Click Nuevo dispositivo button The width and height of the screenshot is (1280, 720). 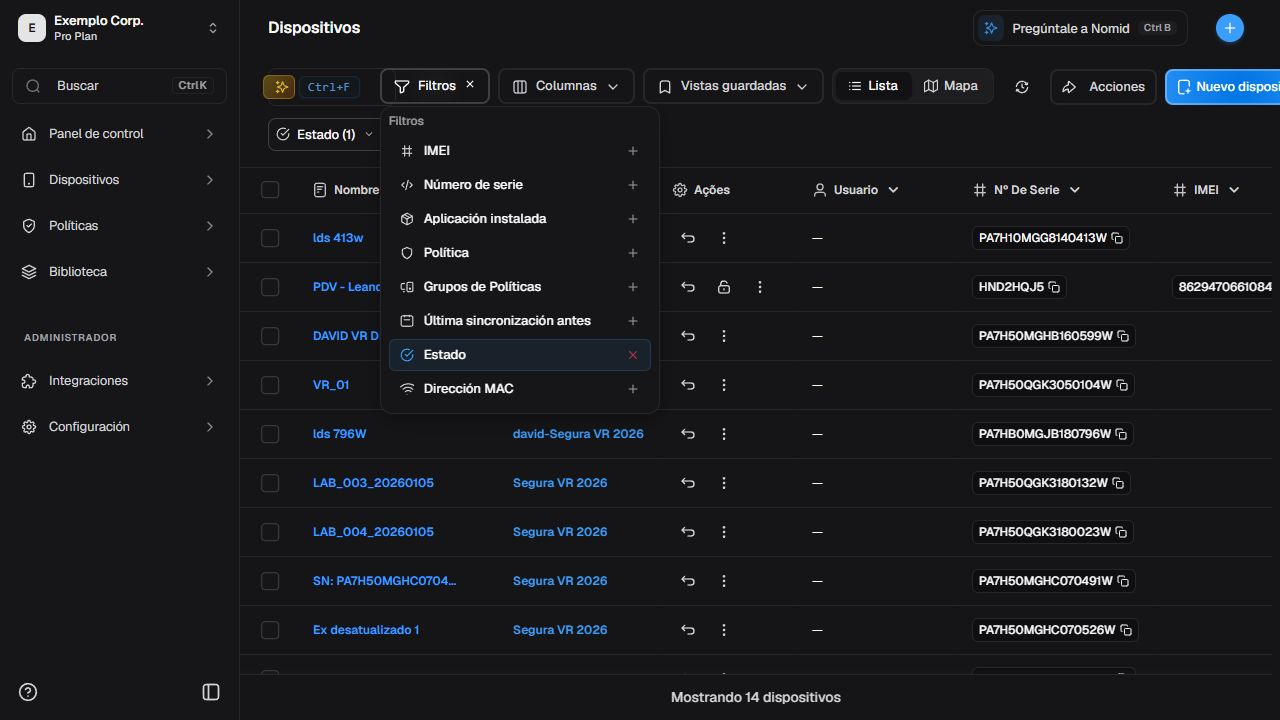pyautogui.click(x=1223, y=87)
